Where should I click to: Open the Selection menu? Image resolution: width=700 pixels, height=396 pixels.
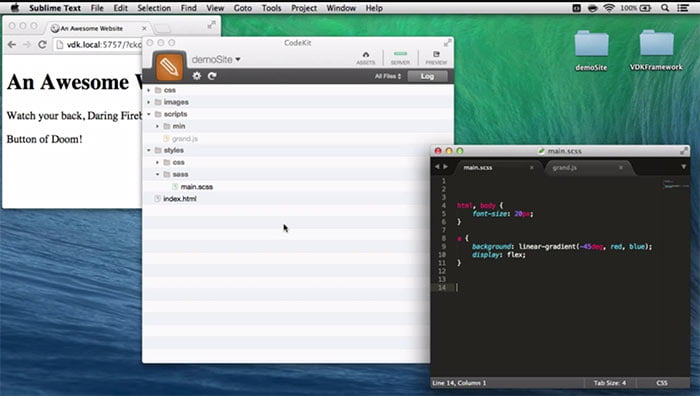pos(154,8)
